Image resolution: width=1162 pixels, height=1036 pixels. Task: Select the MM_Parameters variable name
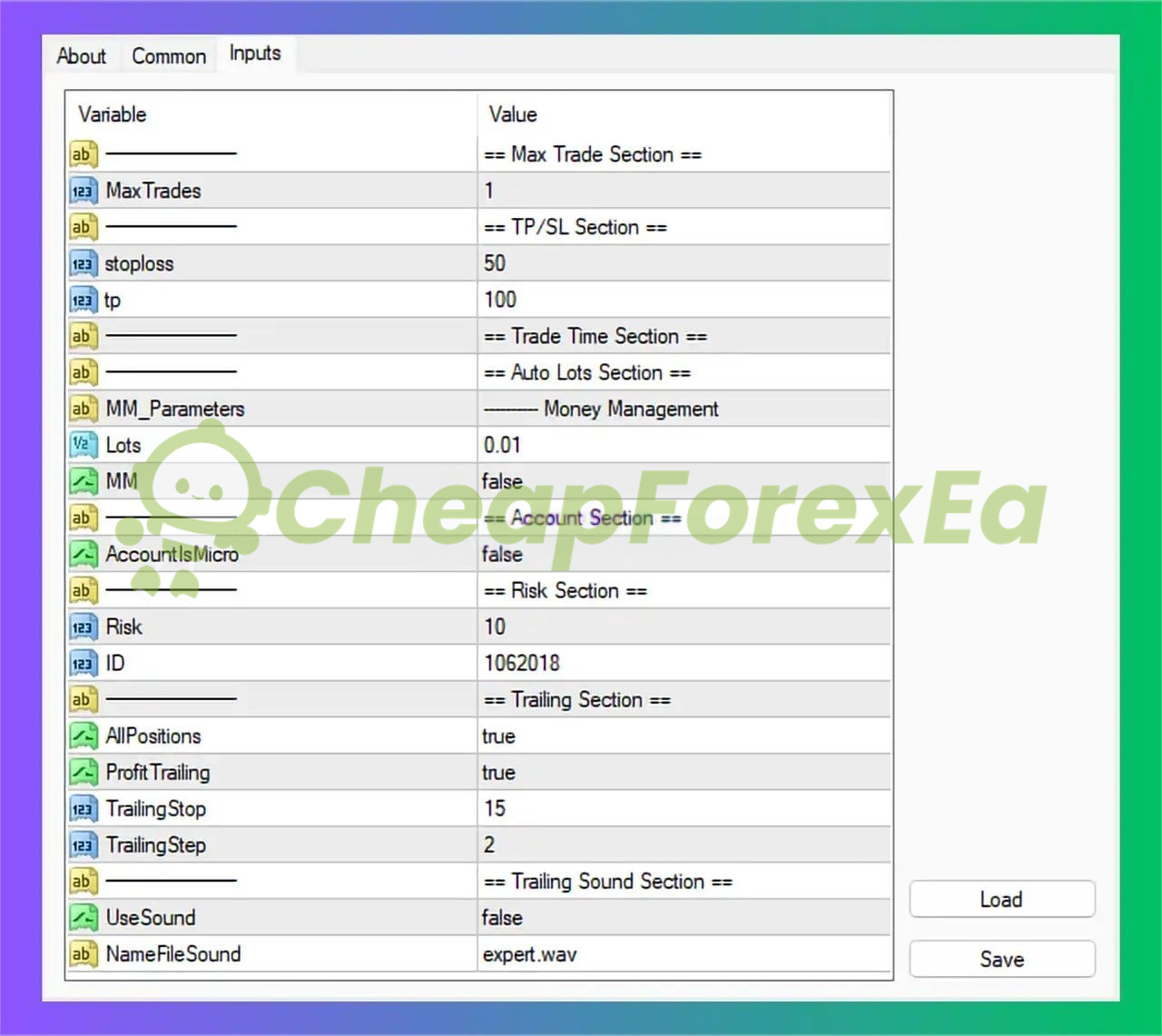(x=175, y=409)
